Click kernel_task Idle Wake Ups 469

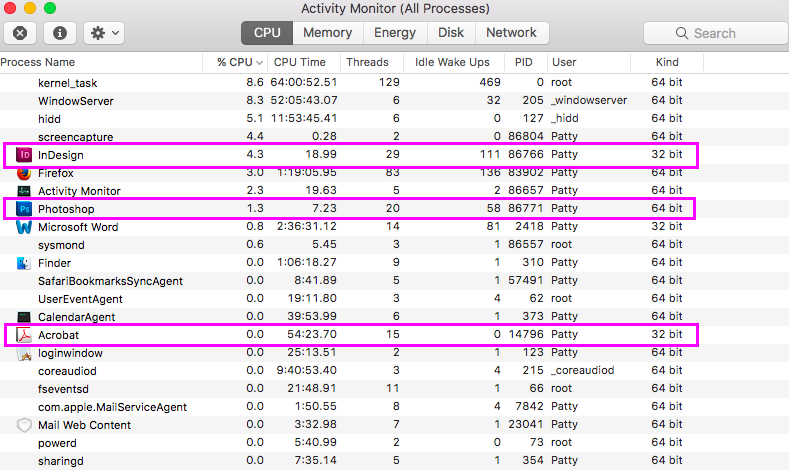(490, 82)
